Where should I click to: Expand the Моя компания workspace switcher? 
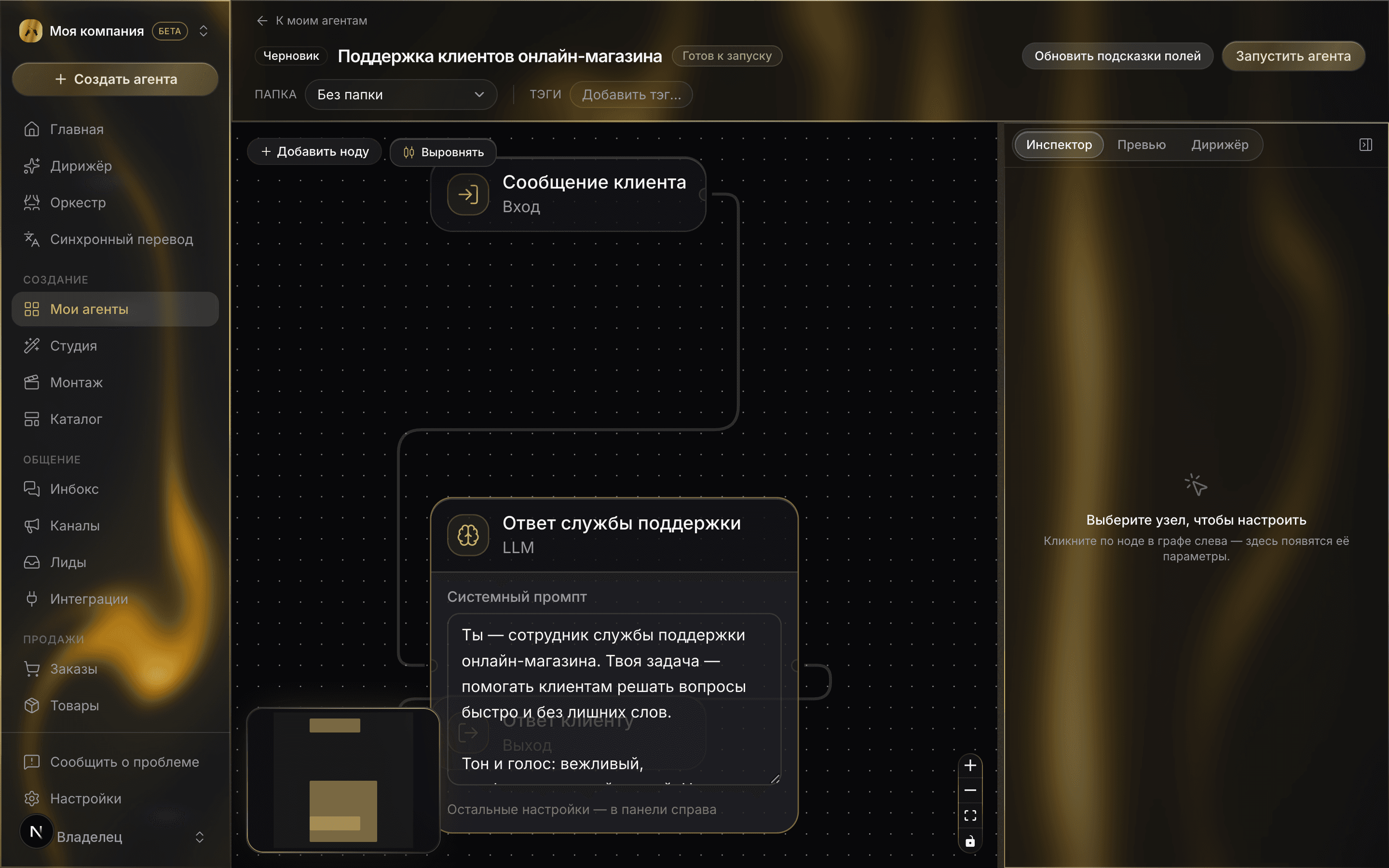coord(203,31)
